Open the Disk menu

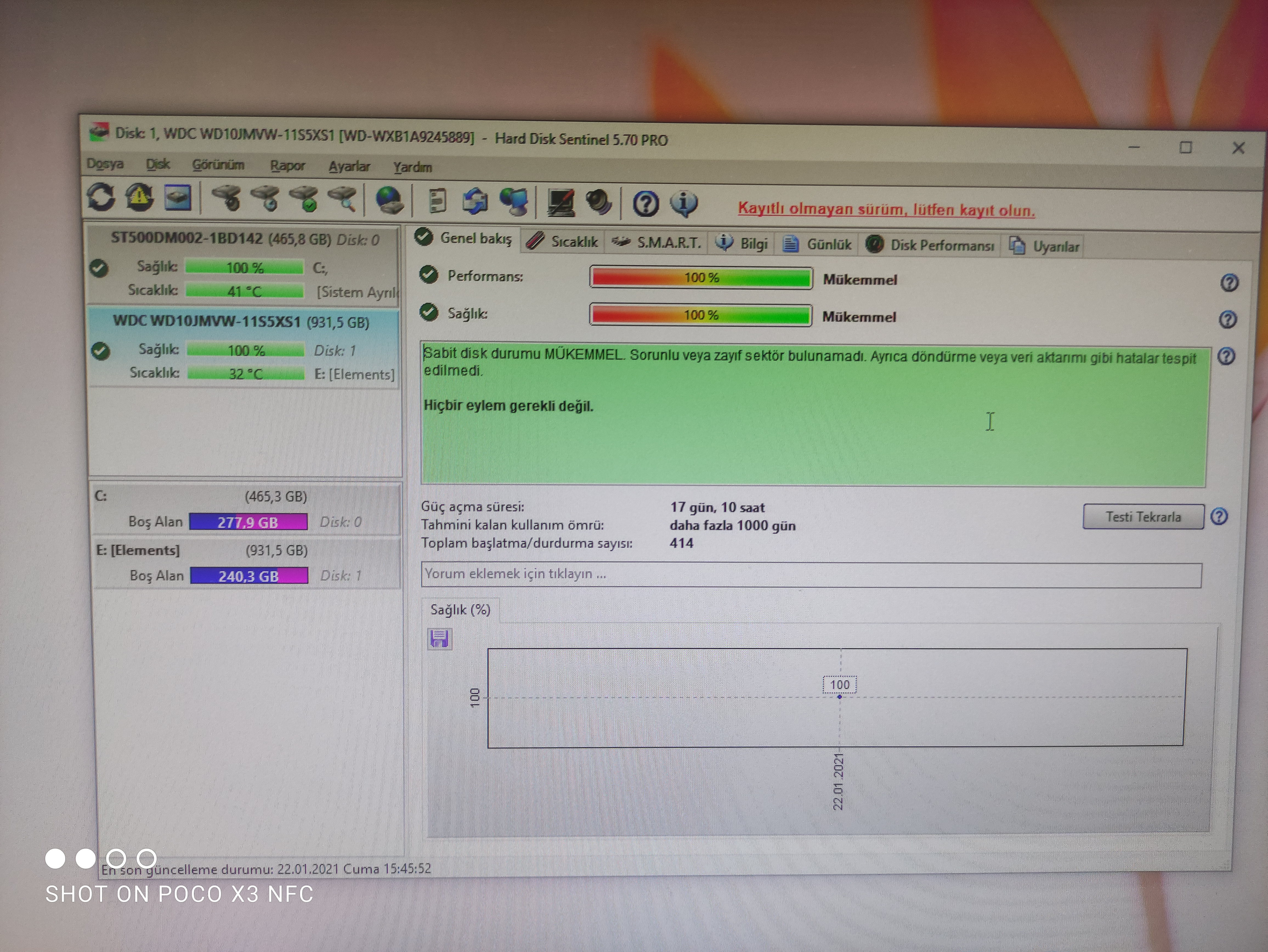[x=158, y=165]
